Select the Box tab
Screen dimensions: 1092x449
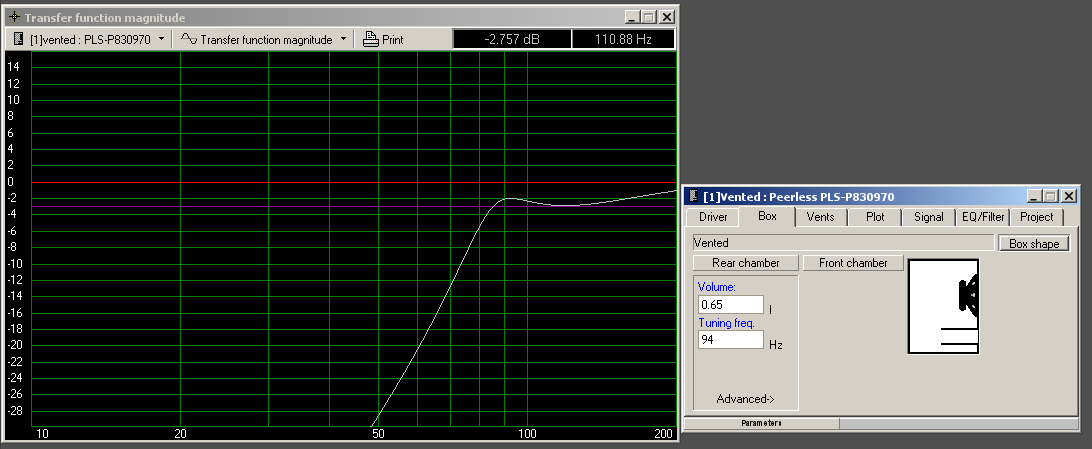coord(767,216)
